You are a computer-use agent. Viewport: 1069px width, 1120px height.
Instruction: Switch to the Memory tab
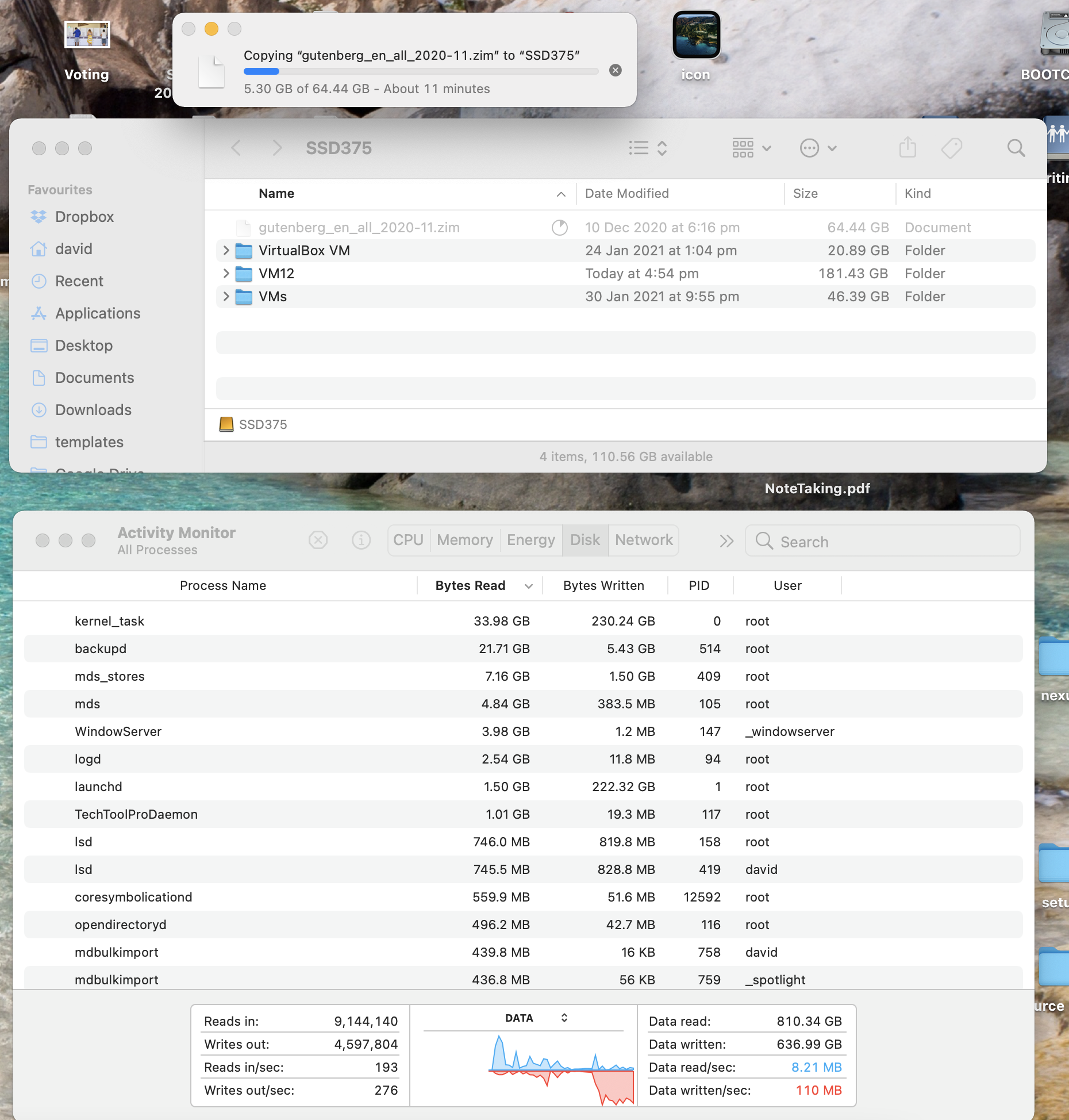pos(465,540)
